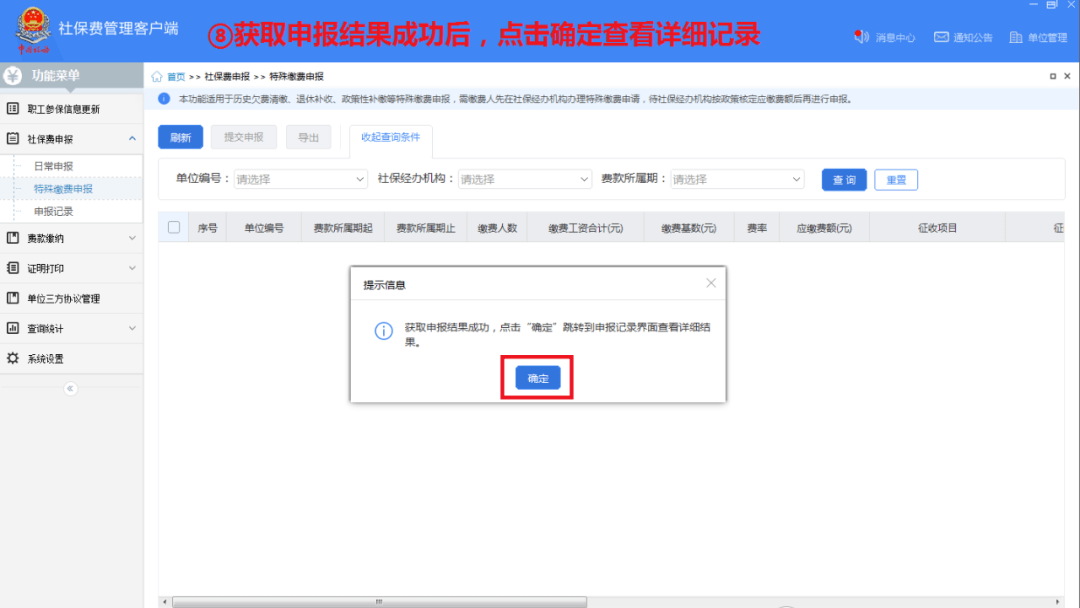Check the select-all checkbox in the table header
This screenshot has width=1080, height=608.
172,227
